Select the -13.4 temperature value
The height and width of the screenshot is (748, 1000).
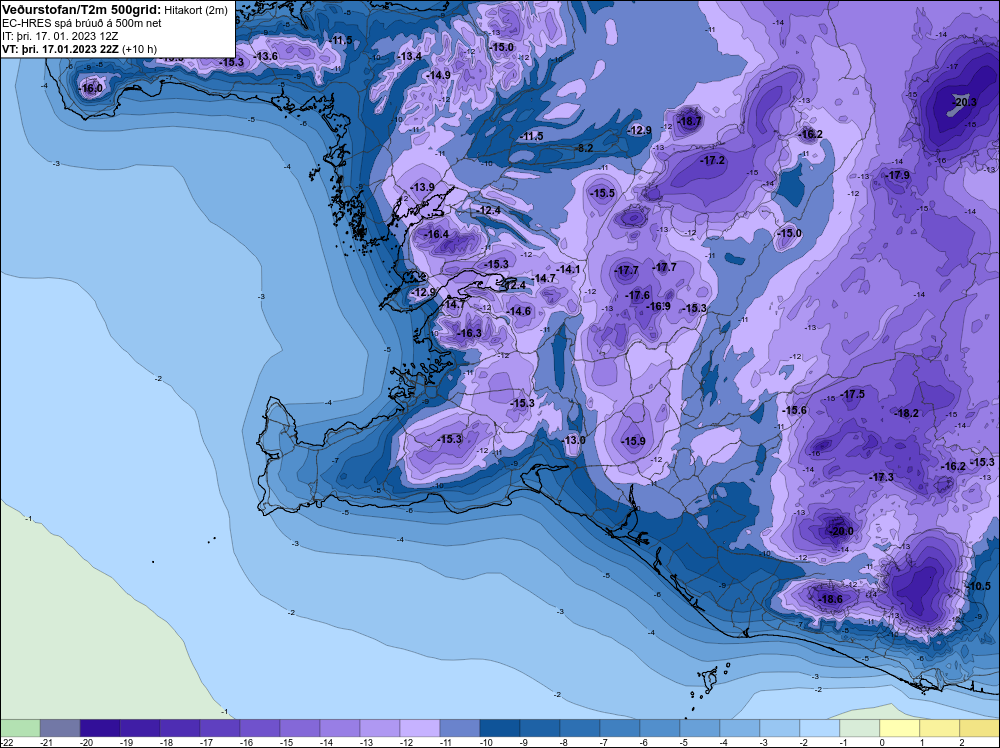pyautogui.click(x=409, y=56)
